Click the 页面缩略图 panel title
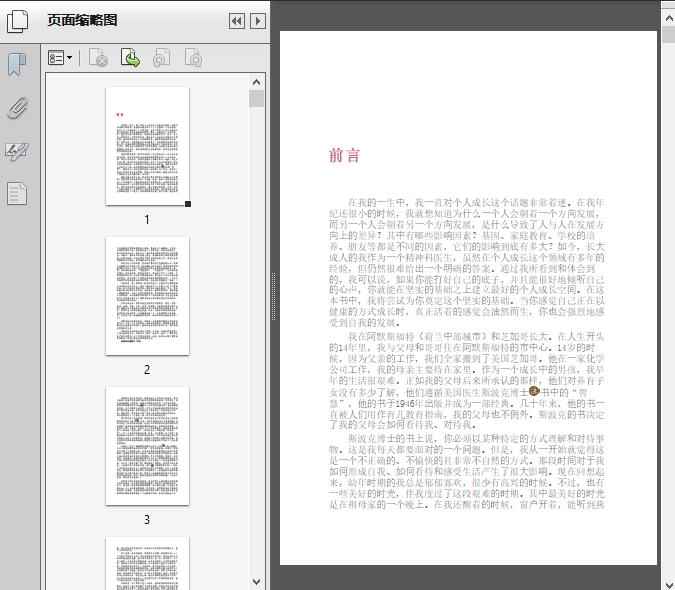The image size is (675, 590). 82,20
